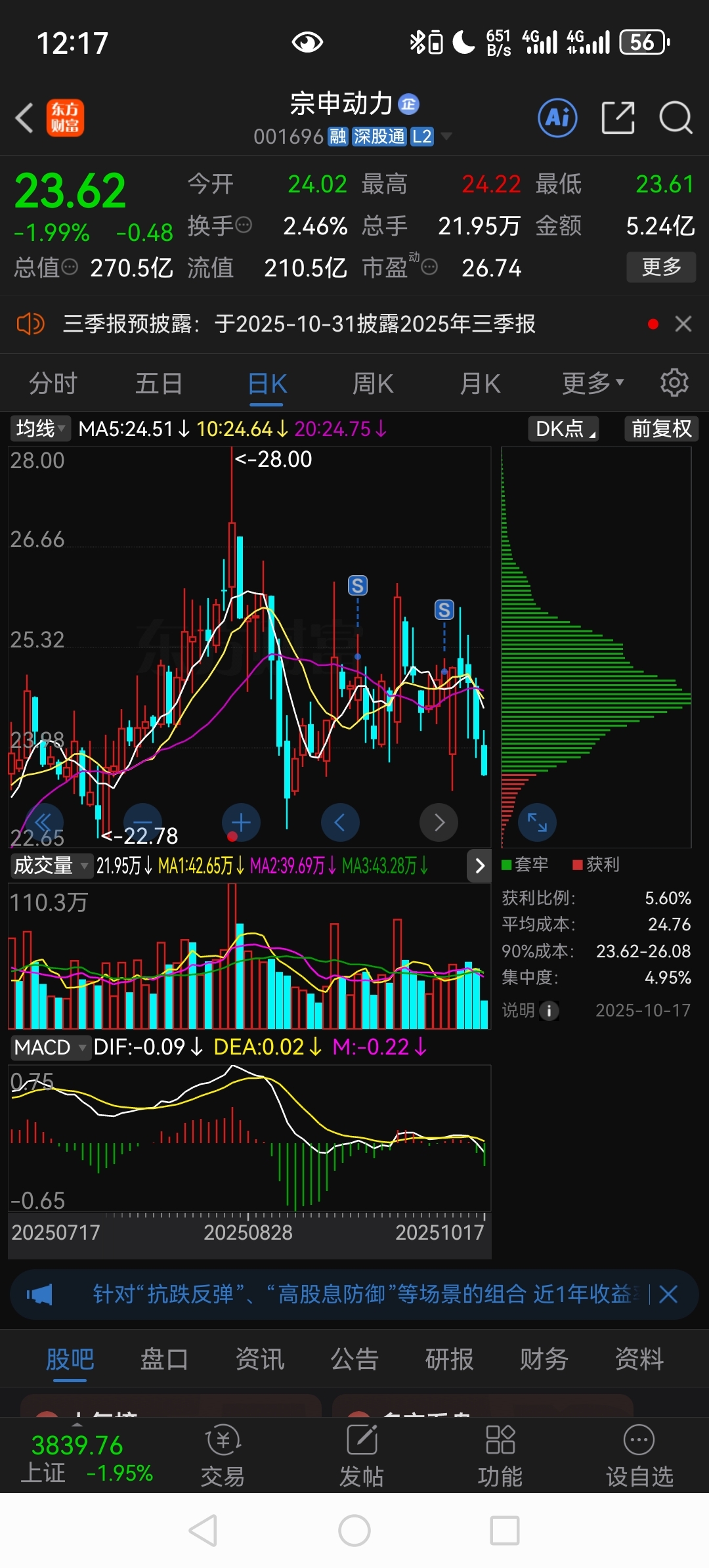Switch to 盘口 tab
Viewport: 709px width, 1568px height.
pyautogui.click(x=165, y=1359)
